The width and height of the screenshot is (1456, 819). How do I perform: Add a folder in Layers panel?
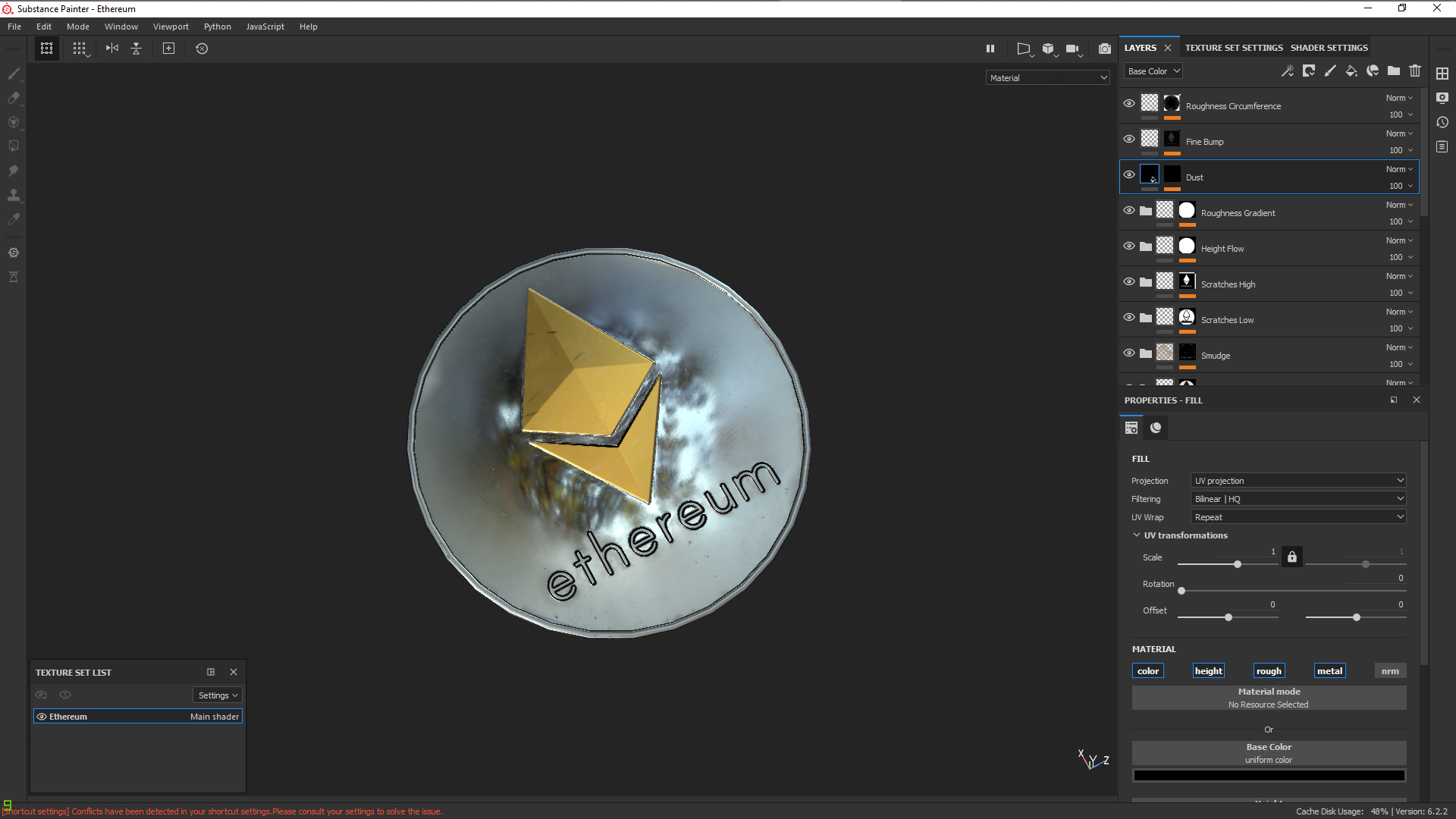tap(1394, 71)
